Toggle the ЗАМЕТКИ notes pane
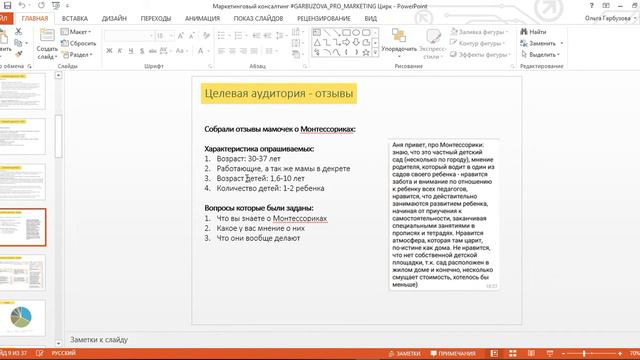 (x=404, y=353)
